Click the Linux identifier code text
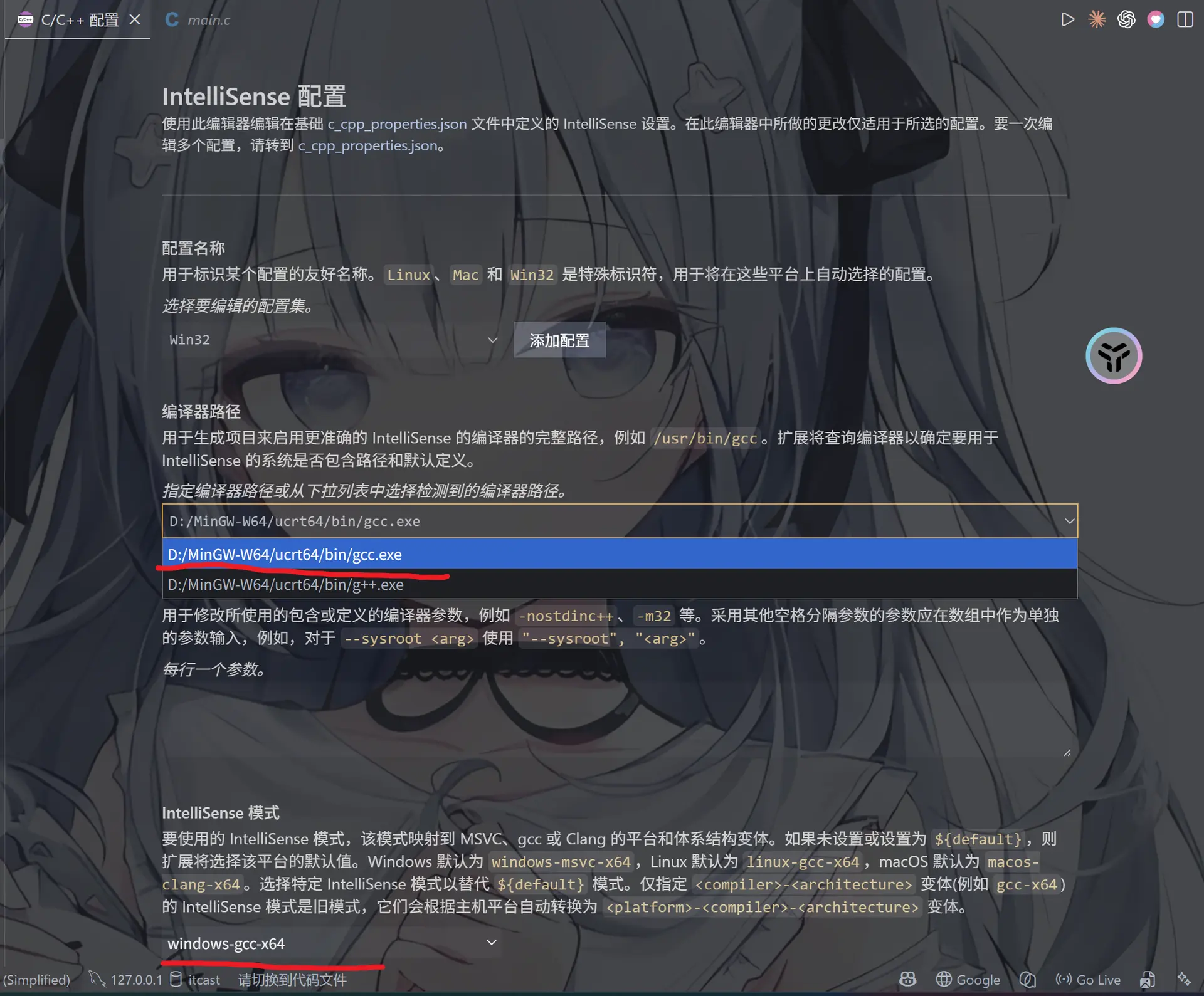The width and height of the screenshot is (1204, 996). (408, 275)
